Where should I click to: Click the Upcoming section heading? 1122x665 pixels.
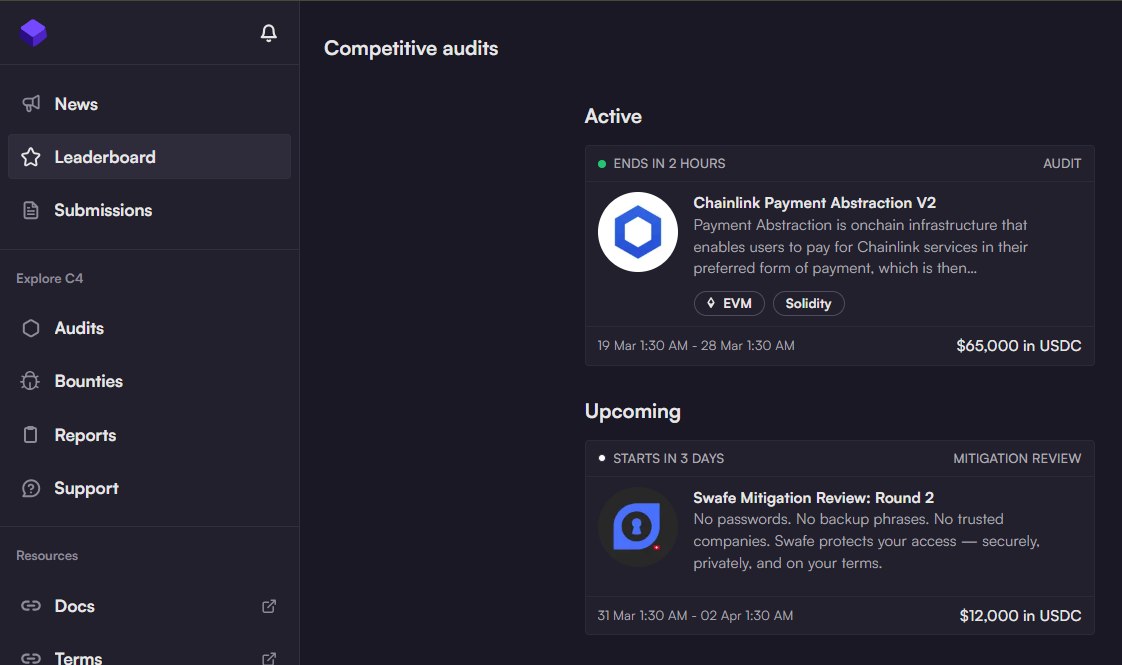click(633, 412)
